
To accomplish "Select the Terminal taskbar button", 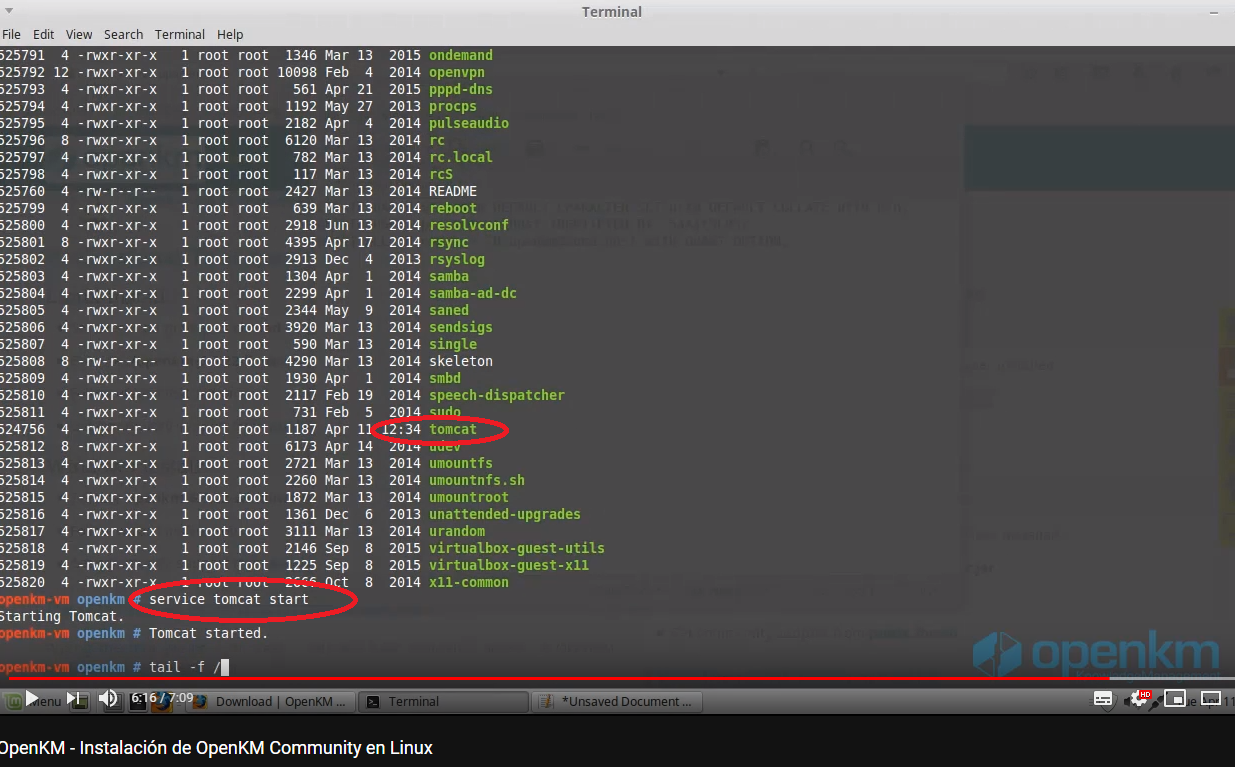I will (443, 702).
